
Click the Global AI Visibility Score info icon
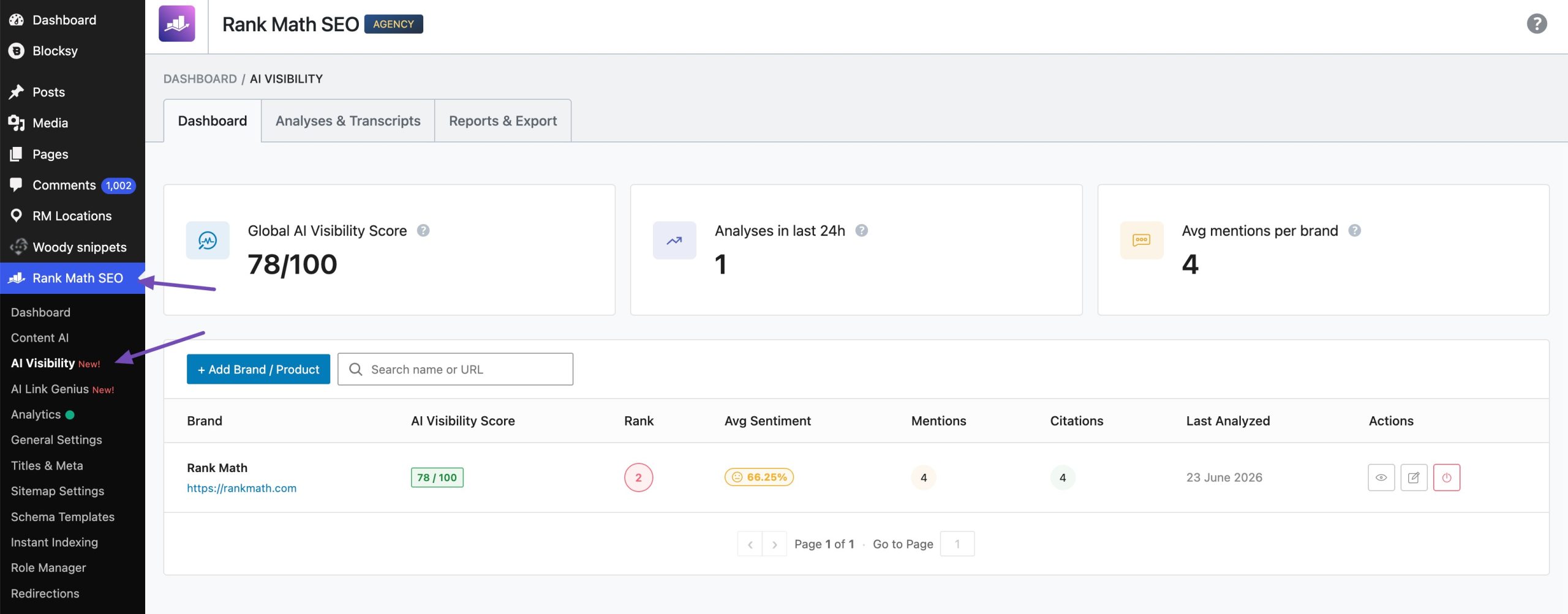tap(423, 230)
